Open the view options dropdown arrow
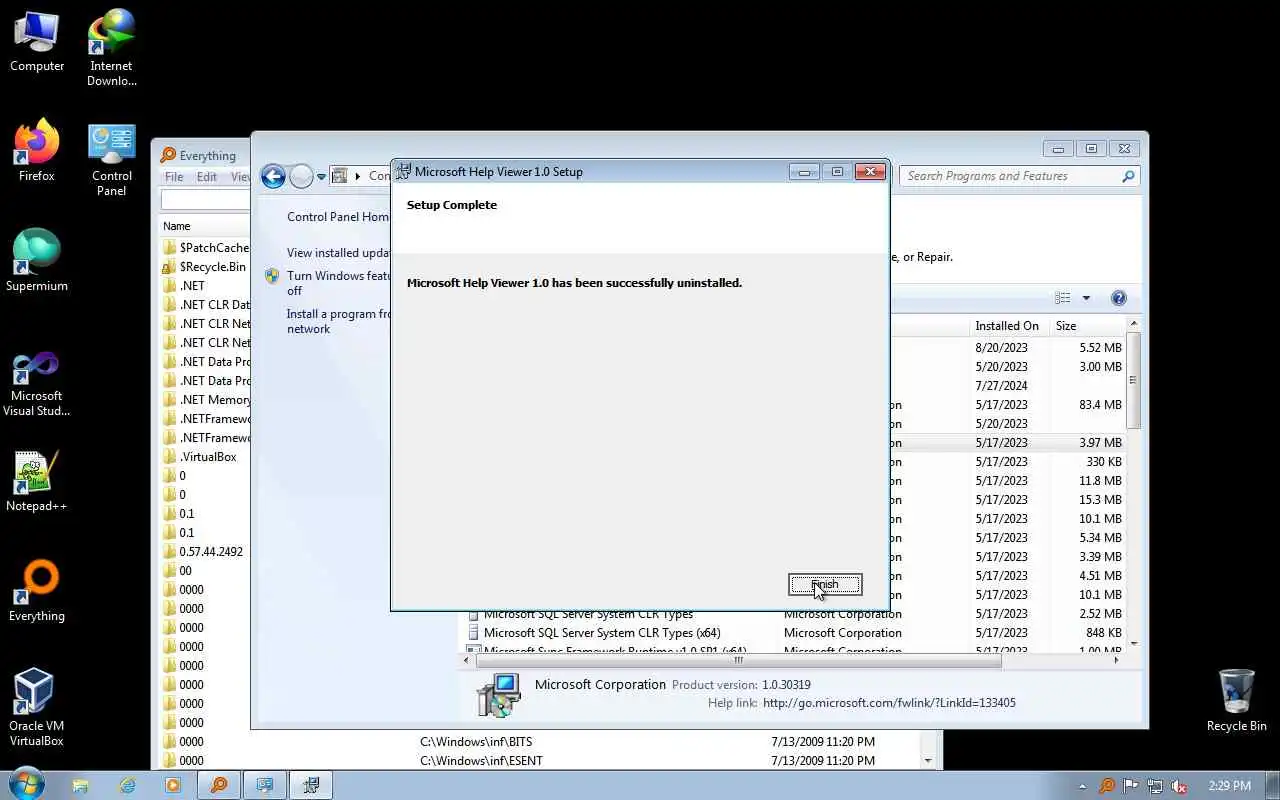The height and width of the screenshot is (800, 1280). pos(1086,298)
